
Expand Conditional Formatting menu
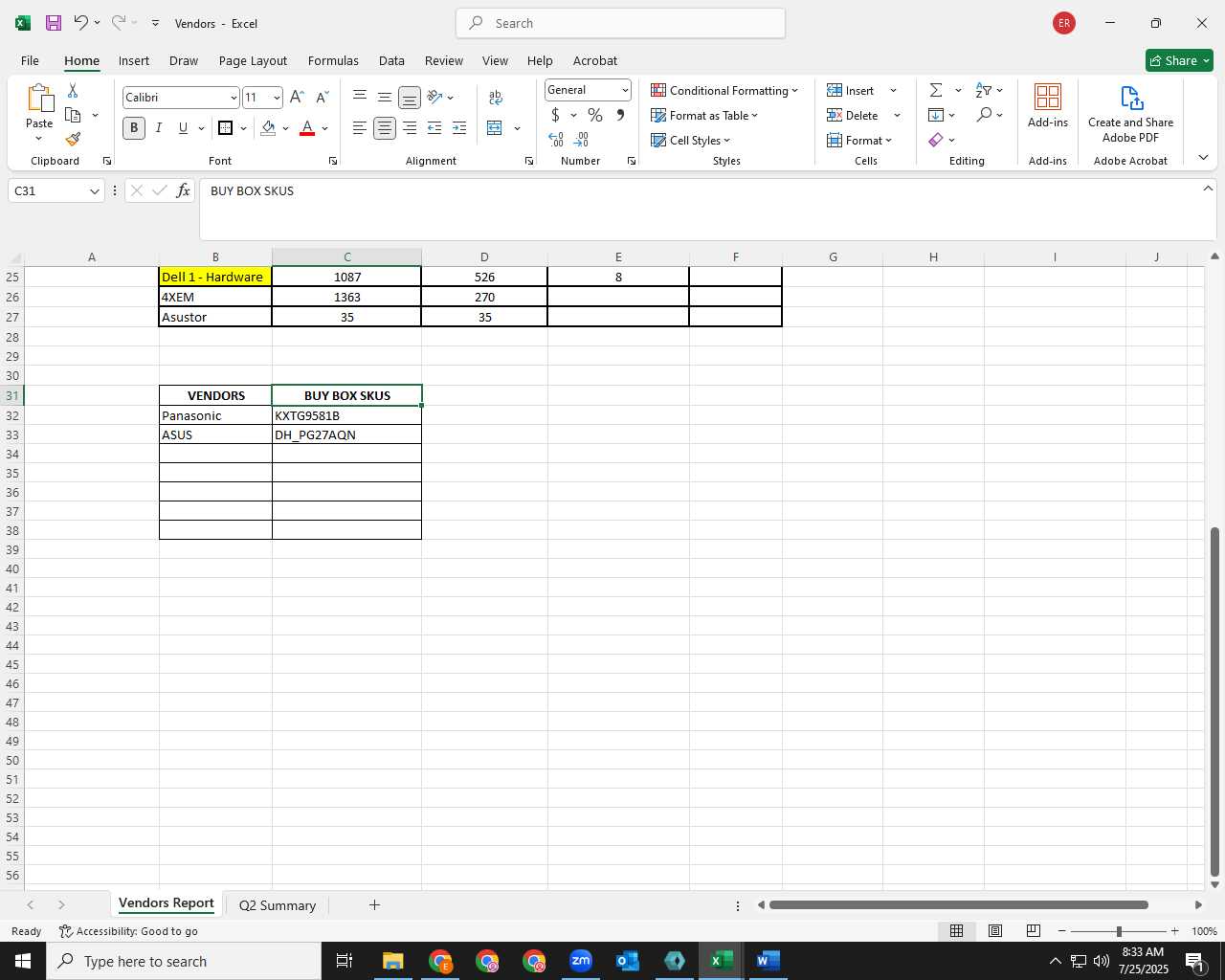724,90
